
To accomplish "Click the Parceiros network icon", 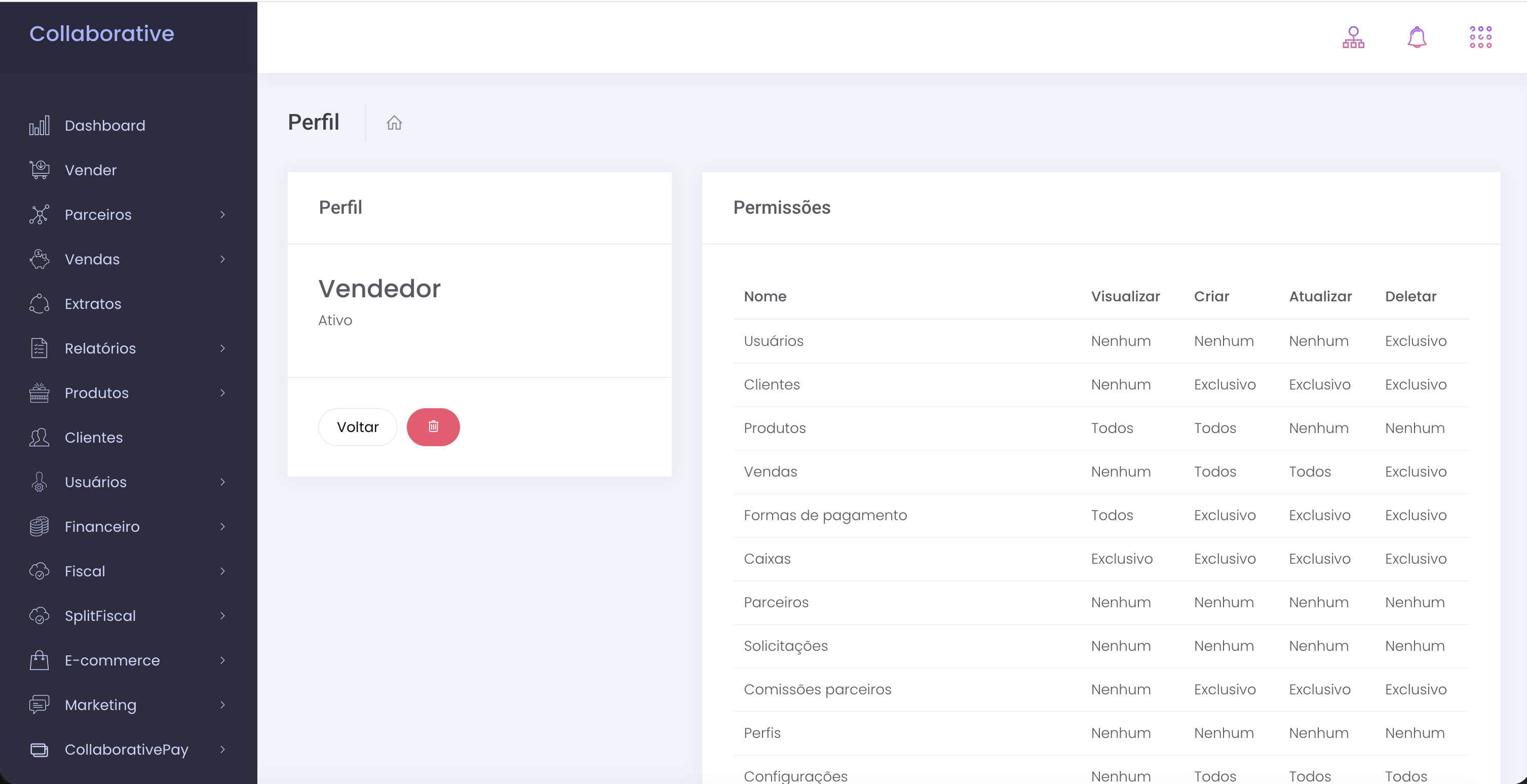I will (x=39, y=215).
